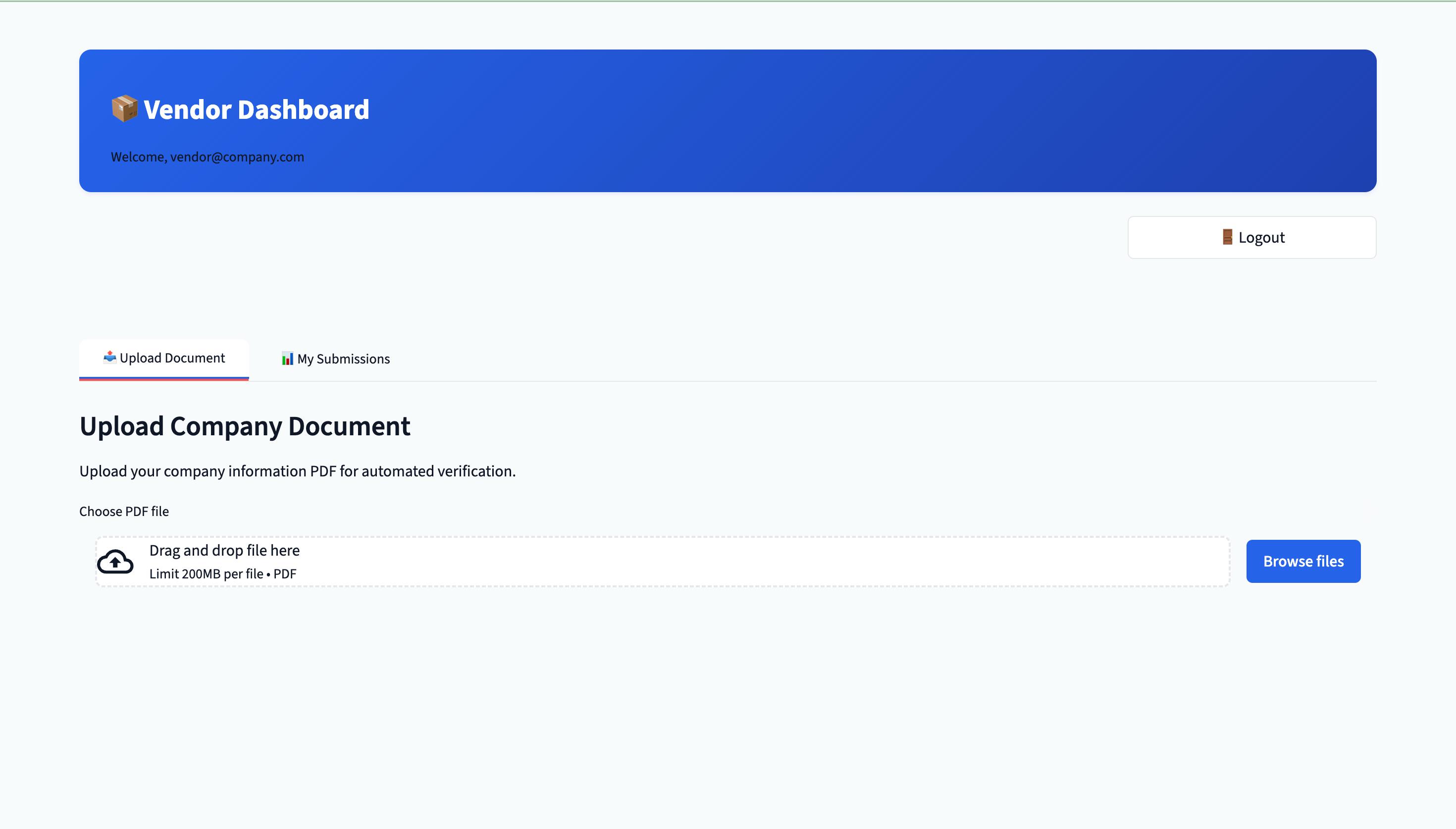The width and height of the screenshot is (1456, 829).
Task: Click the 'Choose PDF file' label
Action: click(124, 511)
